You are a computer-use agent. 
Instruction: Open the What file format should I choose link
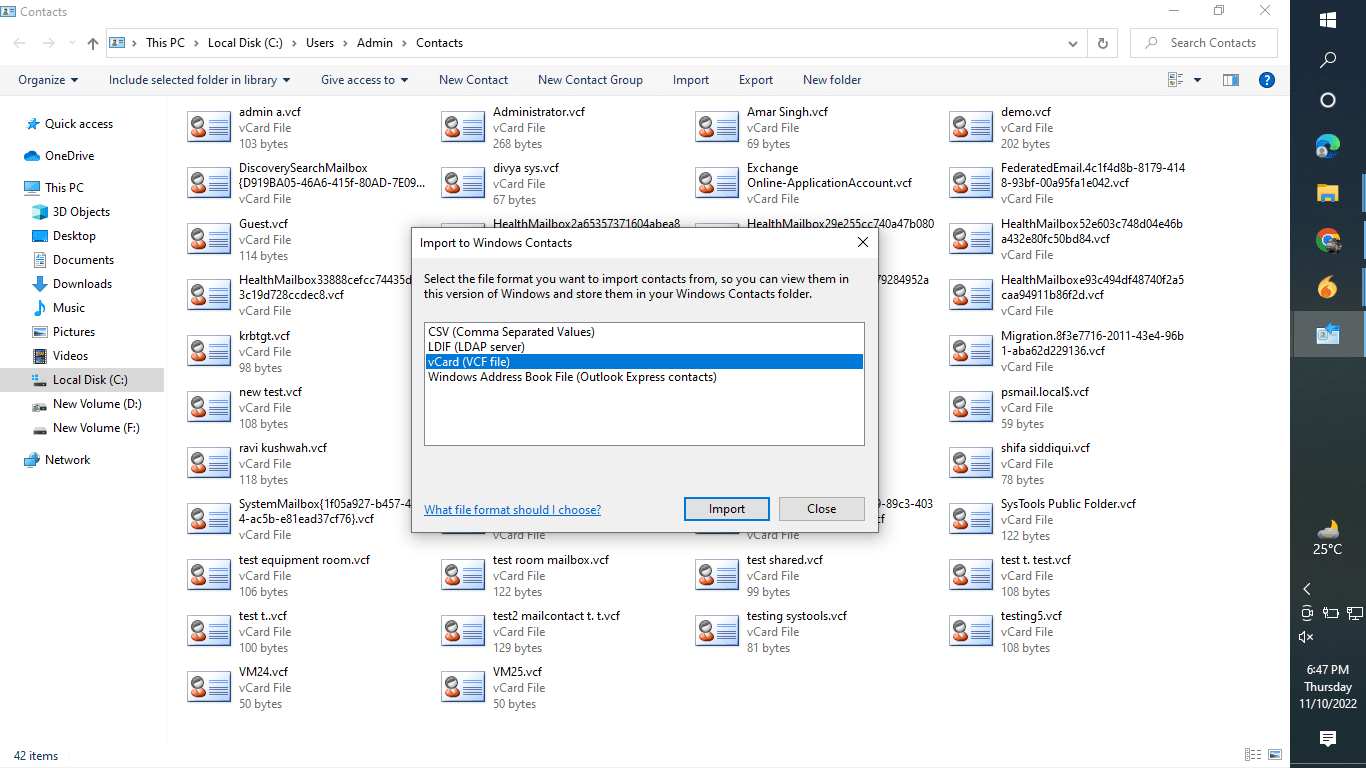coord(512,510)
